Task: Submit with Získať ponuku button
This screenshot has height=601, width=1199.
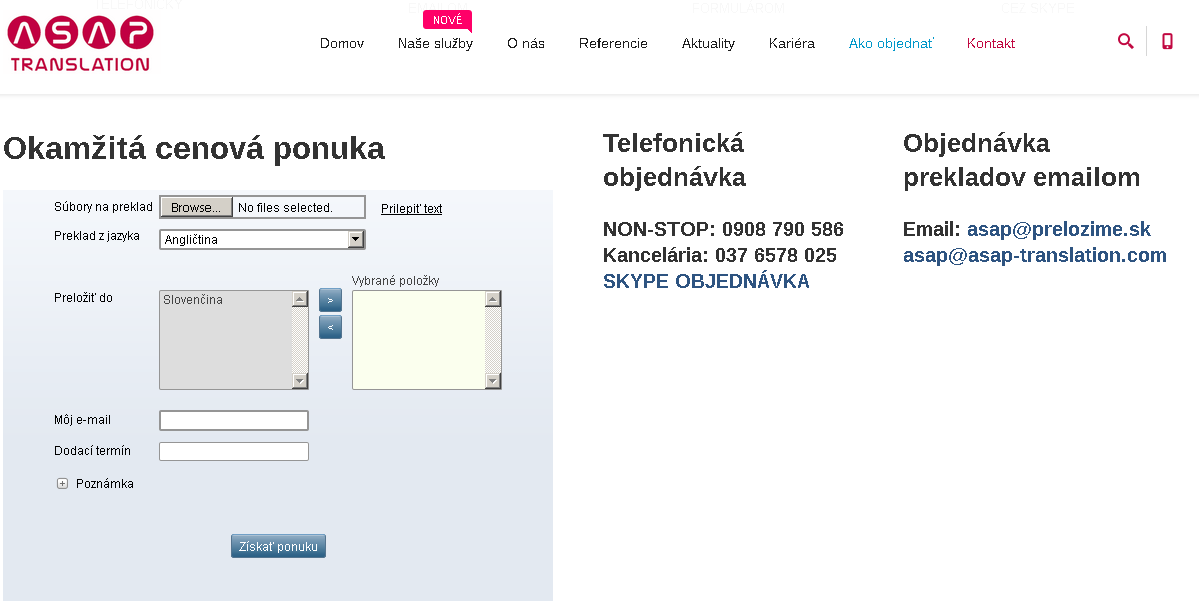Action: [278, 546]
